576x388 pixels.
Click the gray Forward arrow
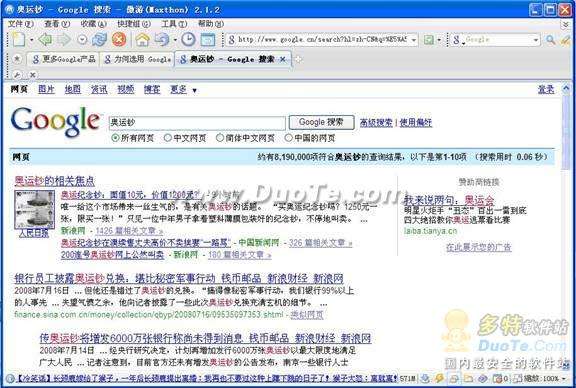pos(64,39)
